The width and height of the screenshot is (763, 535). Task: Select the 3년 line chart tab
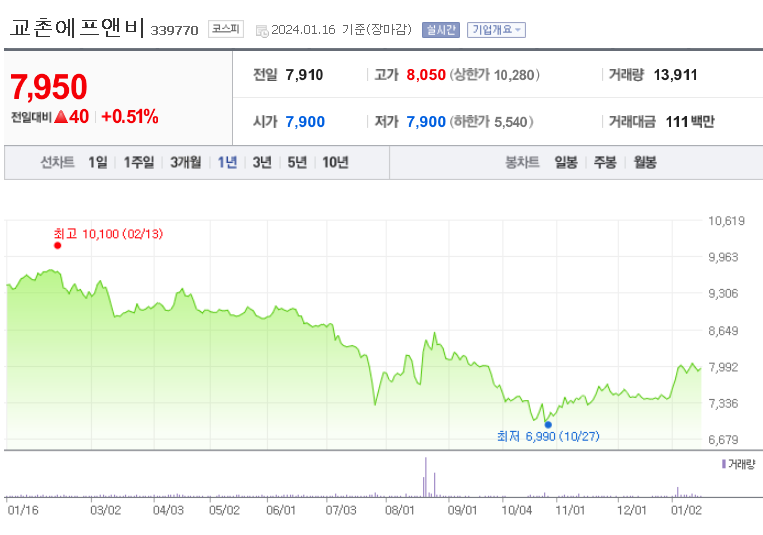[262, 162]
